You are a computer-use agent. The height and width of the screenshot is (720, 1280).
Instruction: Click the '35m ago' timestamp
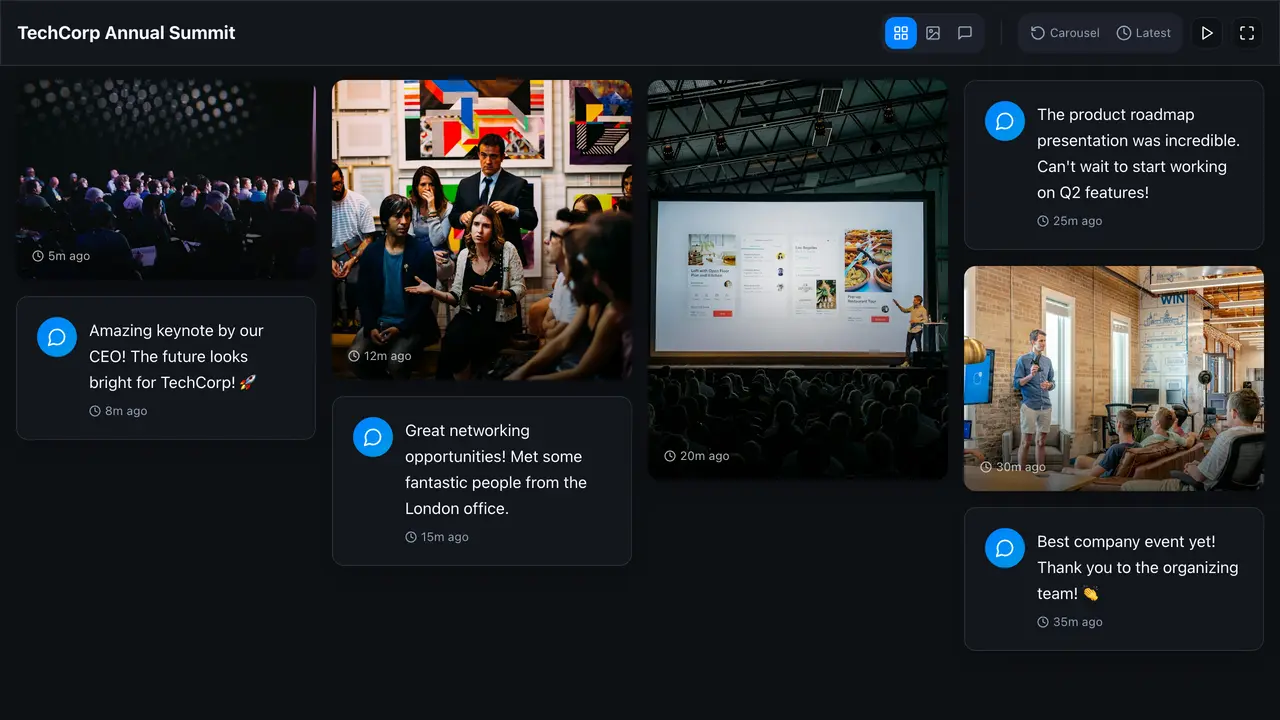pos(1070,622)
